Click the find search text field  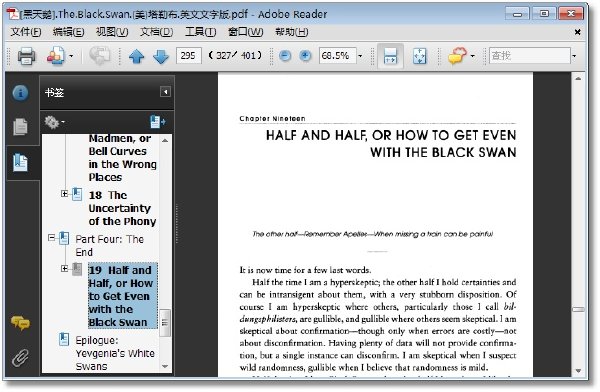(x=530, y=56)
